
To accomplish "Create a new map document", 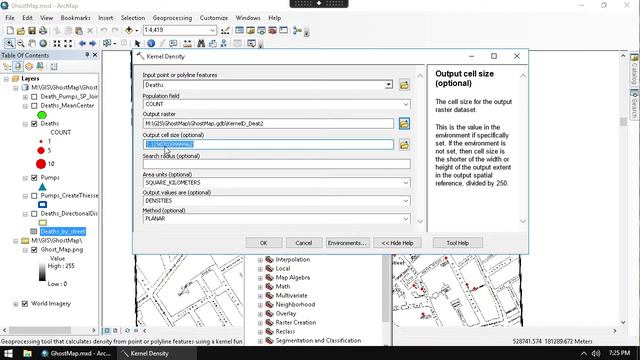I will tap(10, 31).
